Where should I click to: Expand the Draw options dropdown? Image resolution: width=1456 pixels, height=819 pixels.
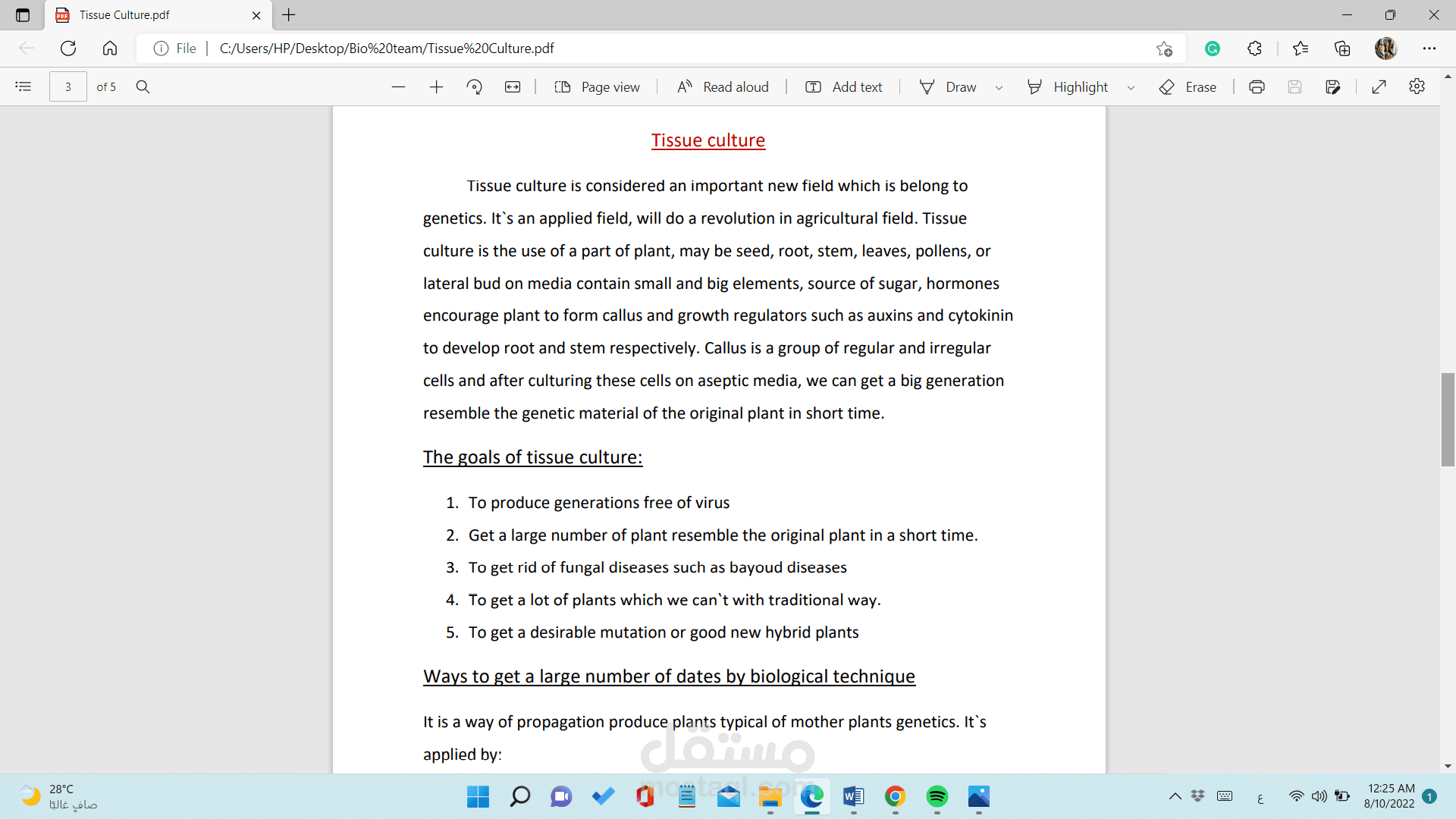[999, 88]
